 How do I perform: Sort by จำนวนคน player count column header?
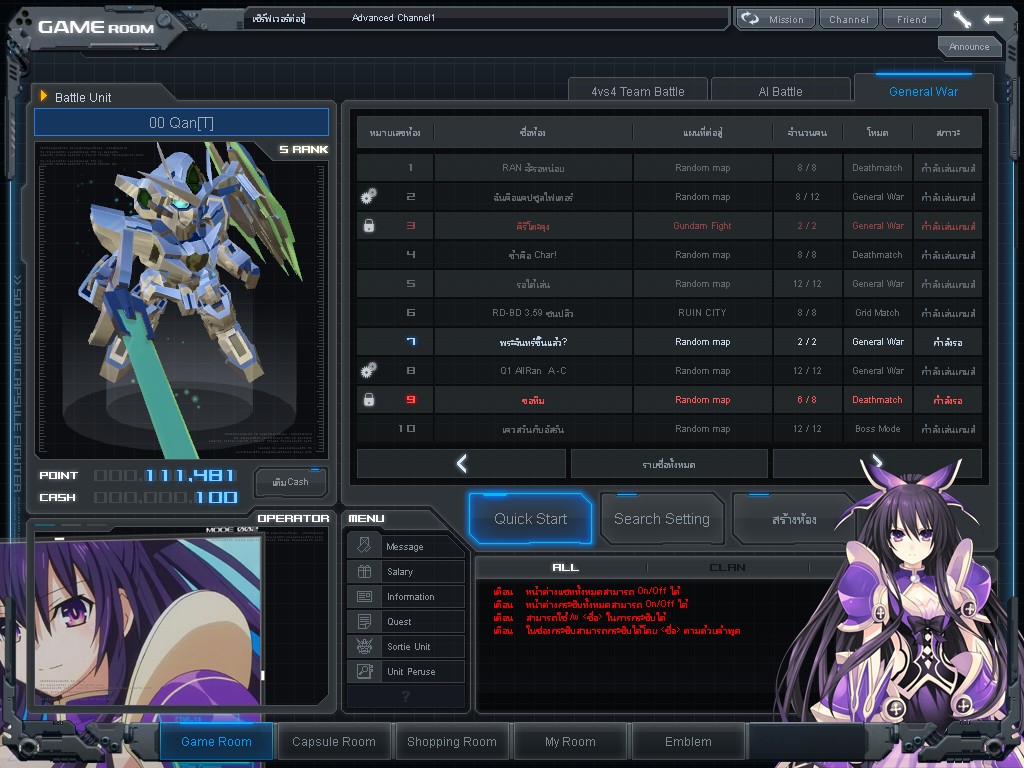(x=807, y=132)
